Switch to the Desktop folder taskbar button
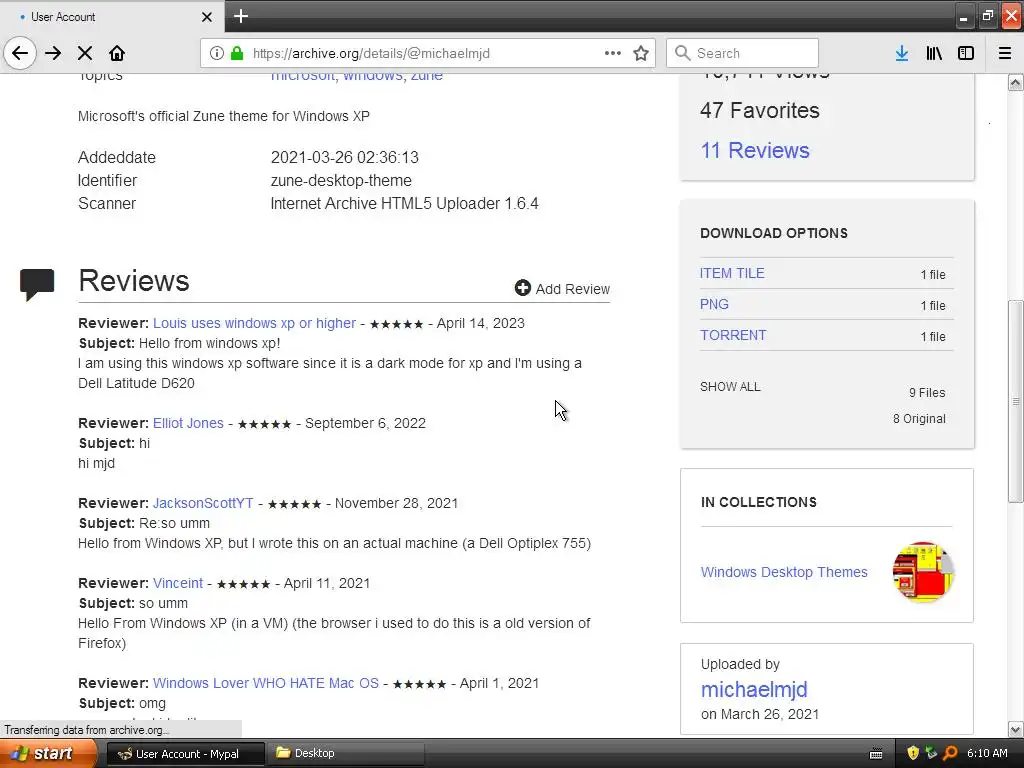 (346, 754)
